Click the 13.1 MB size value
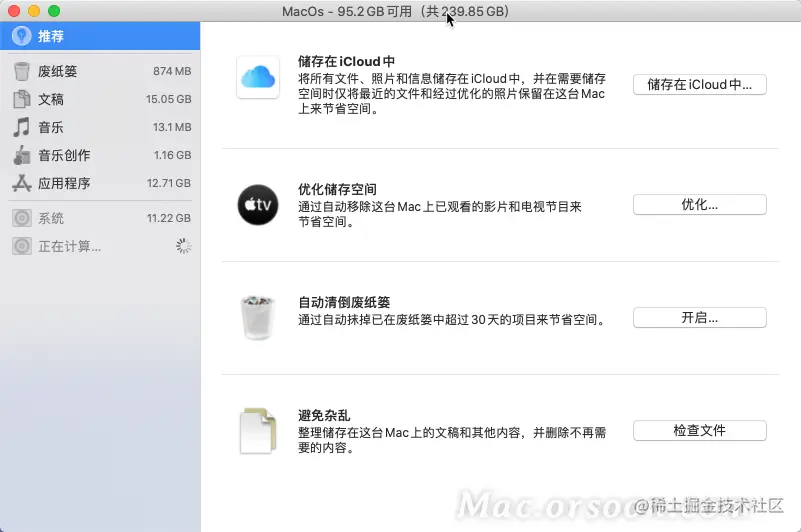This screenshot has width=801, height=532. click(172, 127)
